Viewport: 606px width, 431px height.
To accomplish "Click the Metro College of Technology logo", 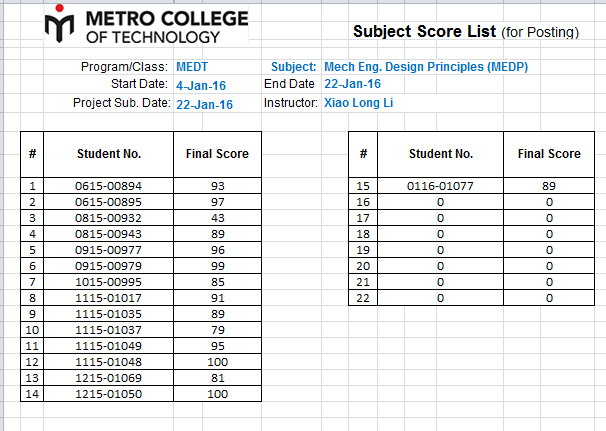I will click(146, 24).
